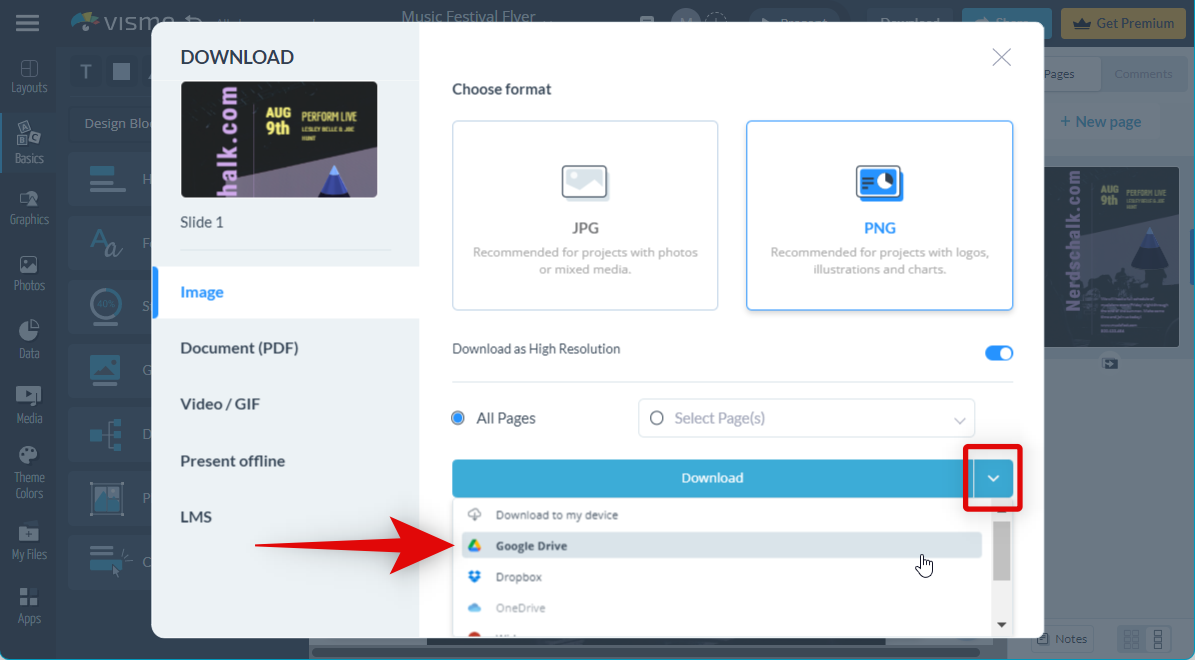Choose the PNG format card
Screen dimensions: 1195x660
coord(879,215)
